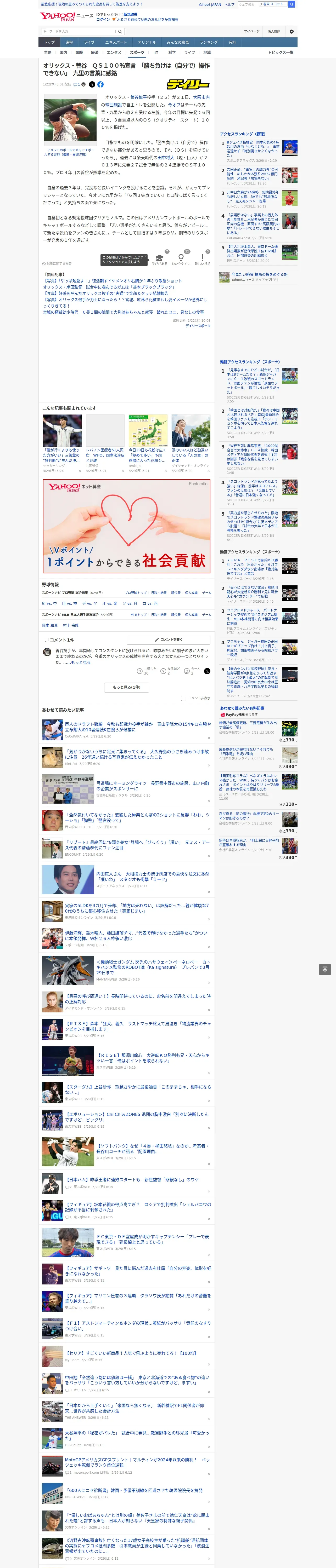The height and width of the screenshot is (1568, 336).
Task: Open the 速報 navigation tab
Action: tap(69, 43)
